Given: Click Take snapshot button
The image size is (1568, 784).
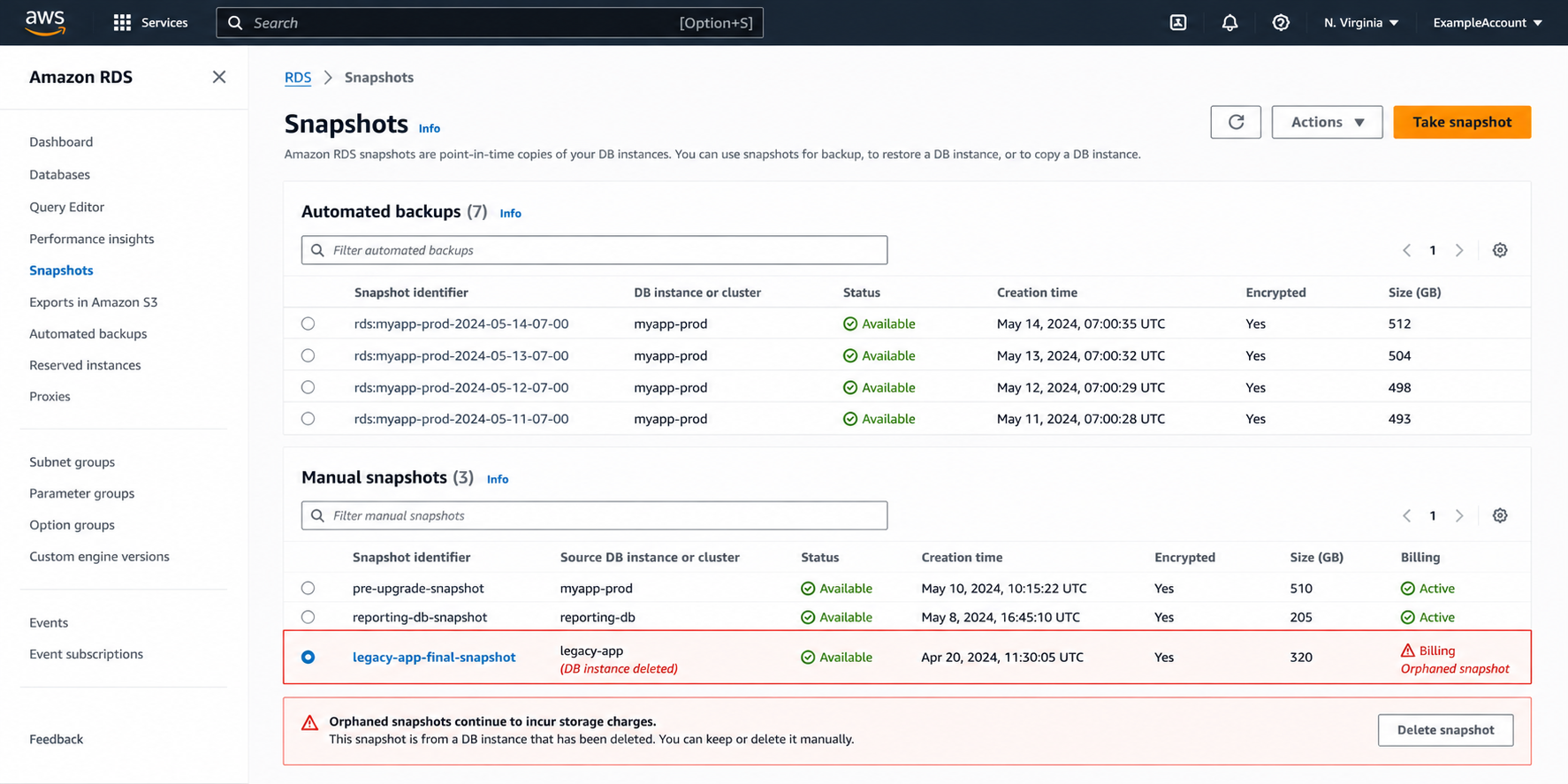Looking at the screenshot, I should click(x=1462, y=122).
